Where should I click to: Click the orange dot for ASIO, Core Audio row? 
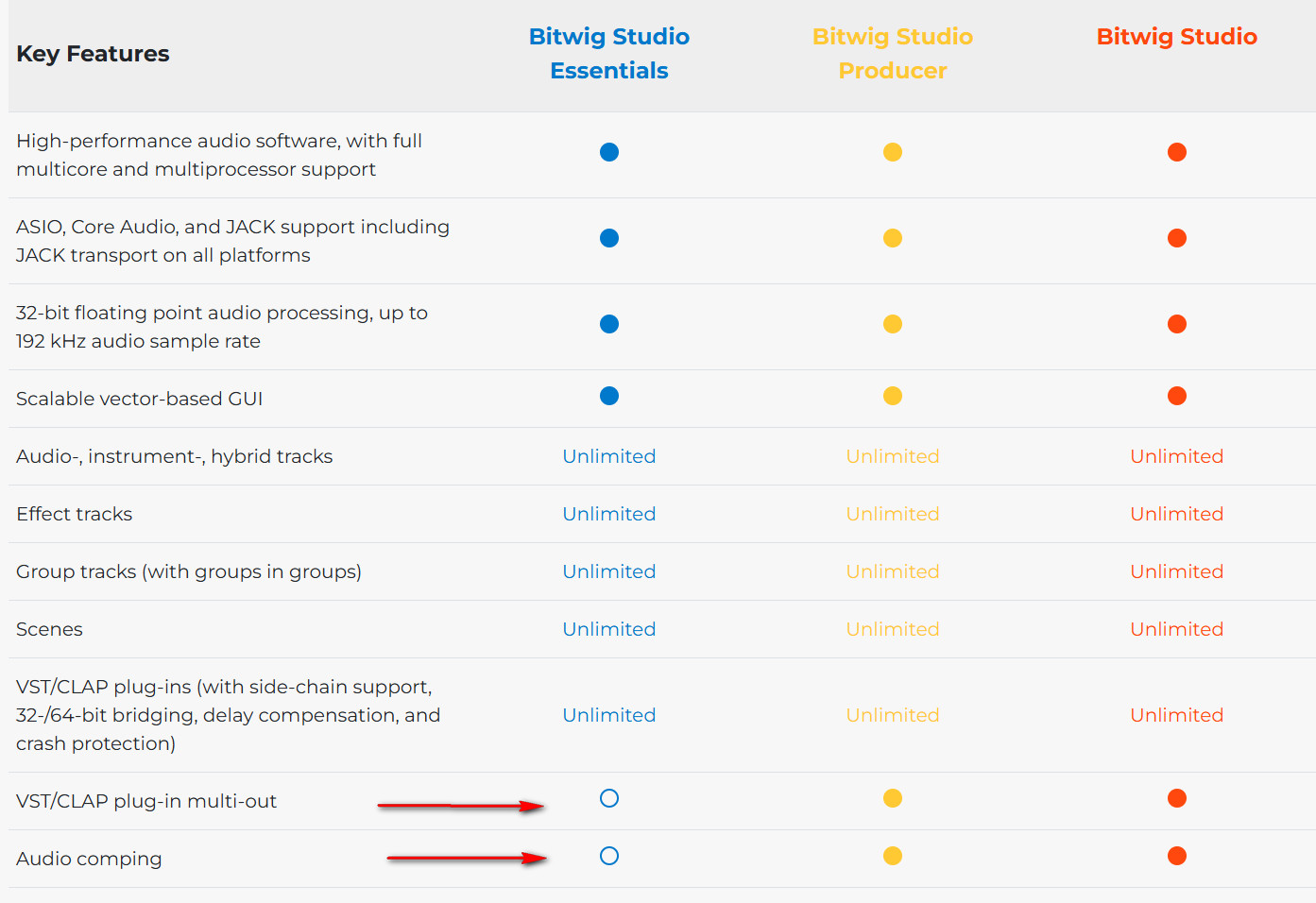(x=1177, y=238)
